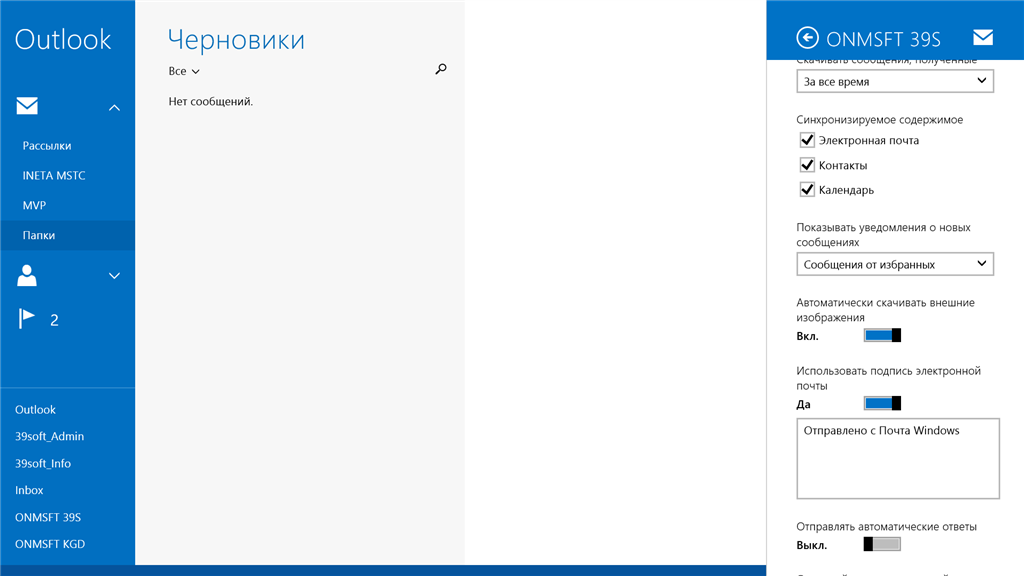Enable automatic replies toggle
Screen dimensions: 1024x576
(882, 545)
